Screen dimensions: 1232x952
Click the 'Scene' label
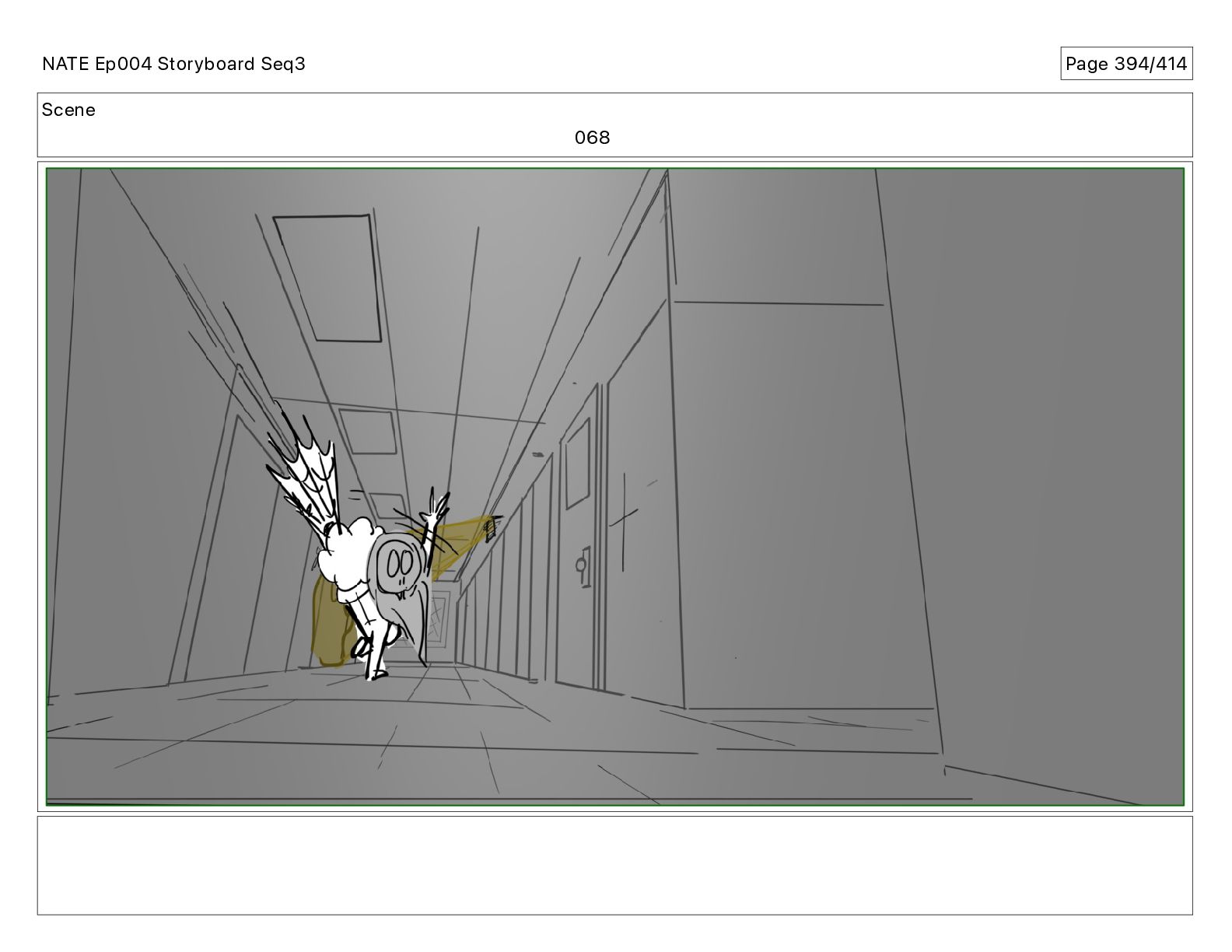68,110
